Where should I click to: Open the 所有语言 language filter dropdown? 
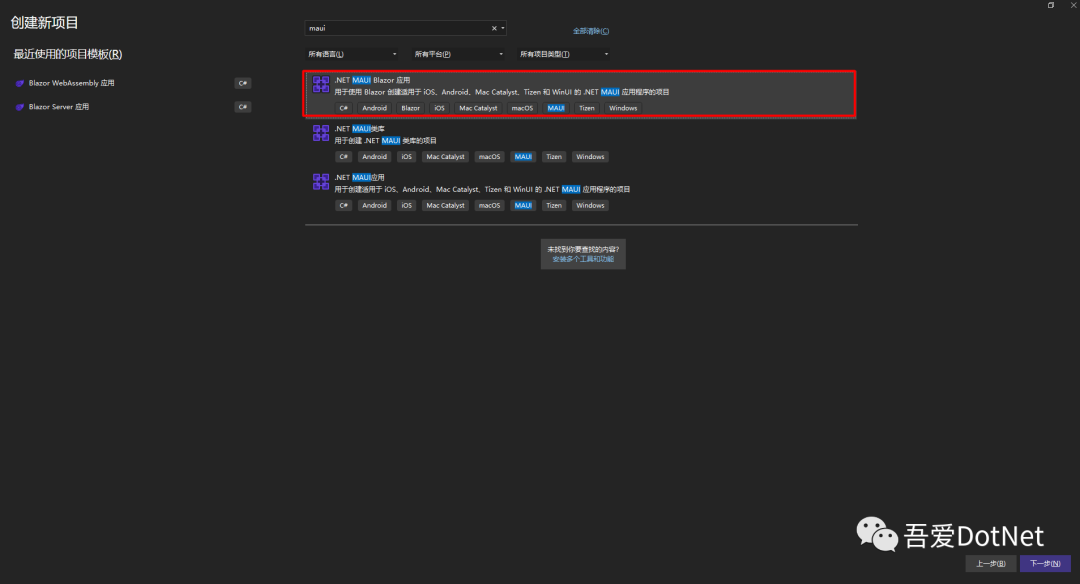352,54
